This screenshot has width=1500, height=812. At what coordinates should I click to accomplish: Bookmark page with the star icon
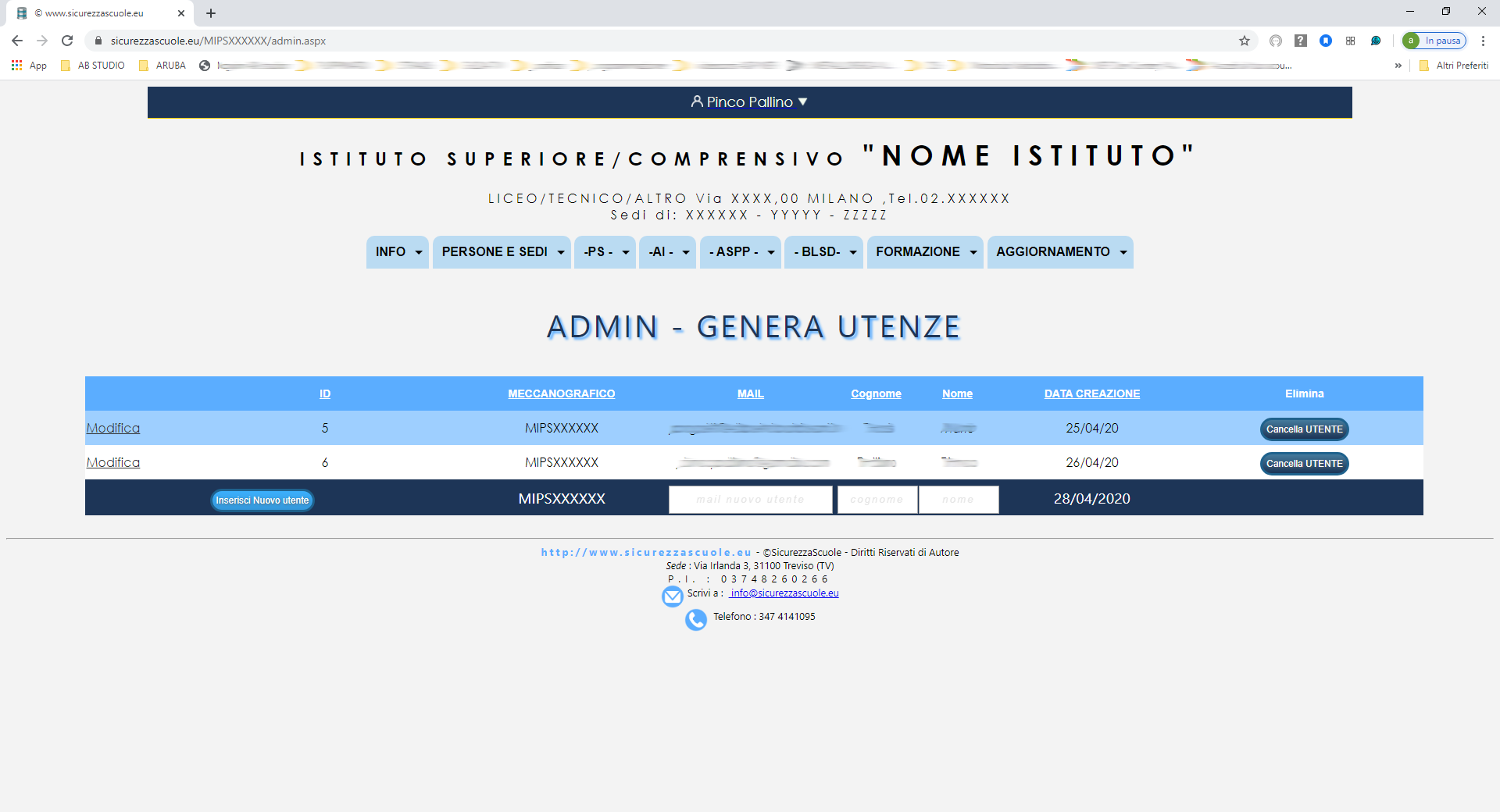click(1245, 41)
